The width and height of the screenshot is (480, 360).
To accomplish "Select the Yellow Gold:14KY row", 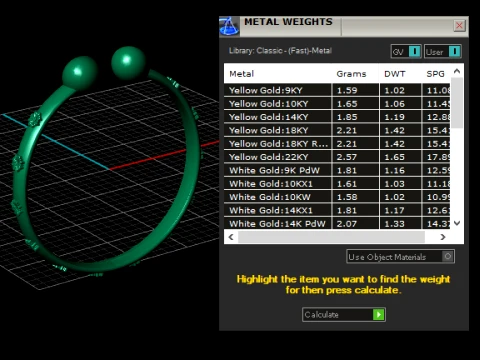I will click(337, 117).
